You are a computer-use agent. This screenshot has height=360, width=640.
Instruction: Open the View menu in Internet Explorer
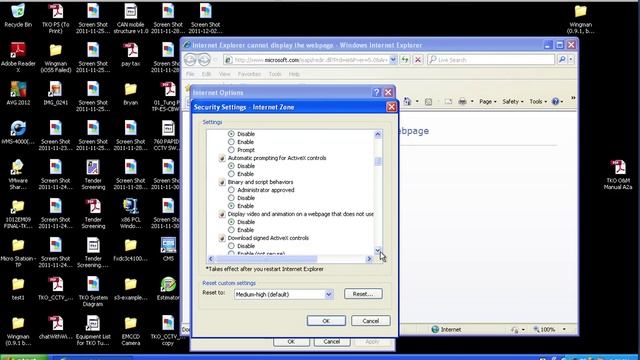(x=224, y=74)
